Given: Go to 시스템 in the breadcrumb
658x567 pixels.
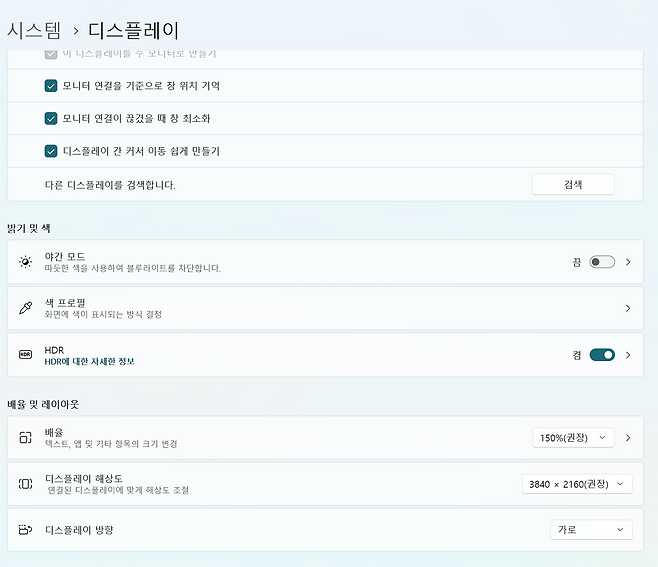Looking at the screenshot, I should click(x=34, y=31).
